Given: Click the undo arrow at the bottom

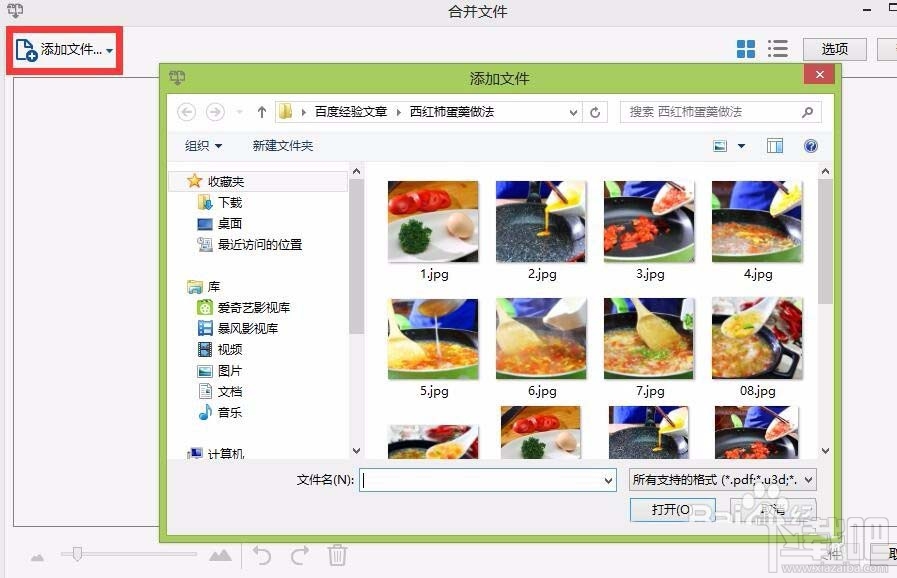Looking at the screenshot, I should pos(262,555).
